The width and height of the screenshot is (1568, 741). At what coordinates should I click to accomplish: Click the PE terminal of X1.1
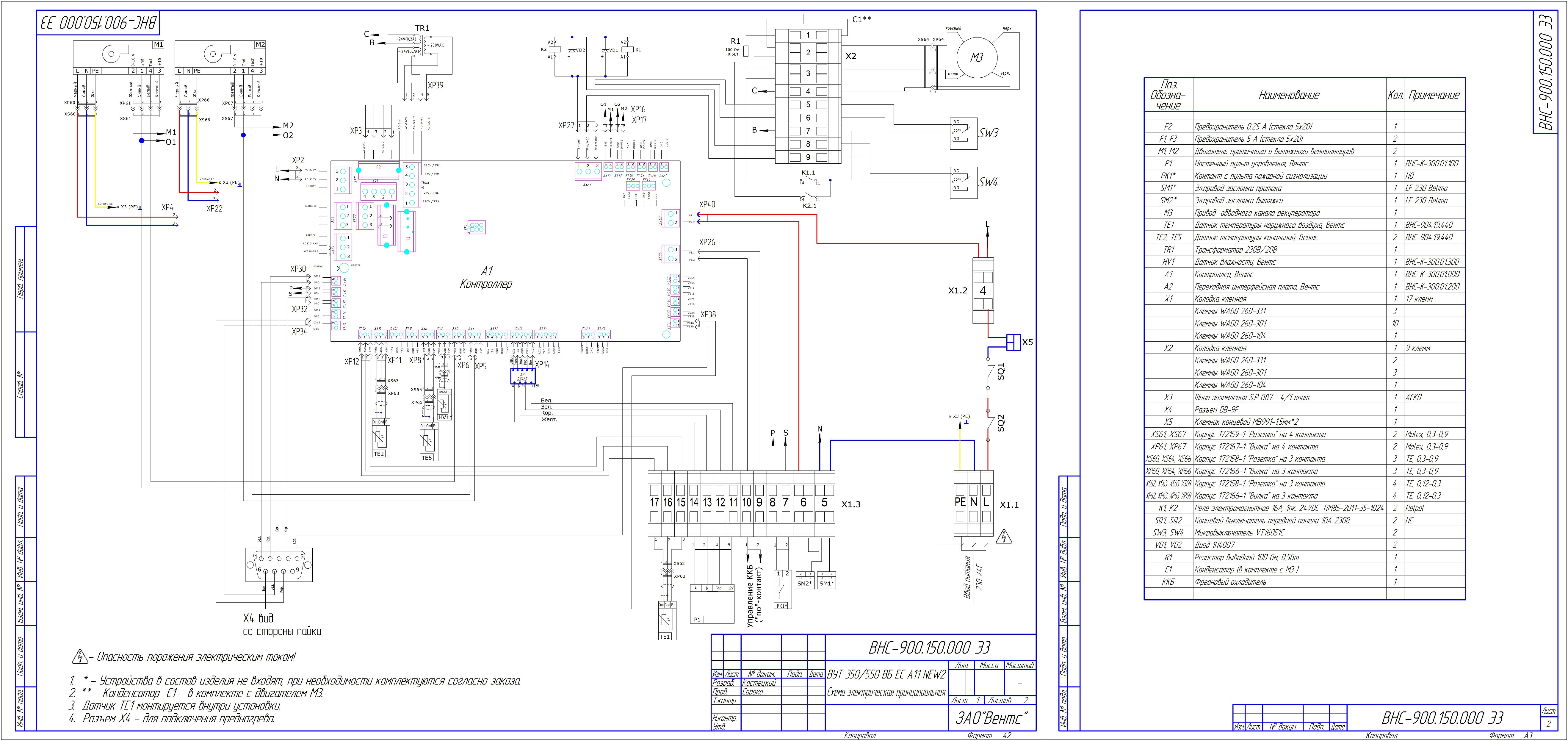(x=960, y=503)
